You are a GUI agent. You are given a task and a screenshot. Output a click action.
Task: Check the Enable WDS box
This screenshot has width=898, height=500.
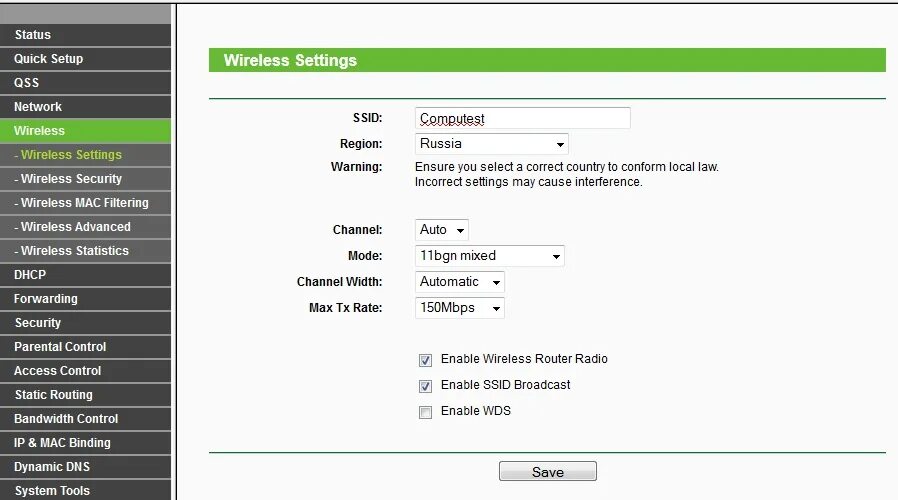pos(425,412)
